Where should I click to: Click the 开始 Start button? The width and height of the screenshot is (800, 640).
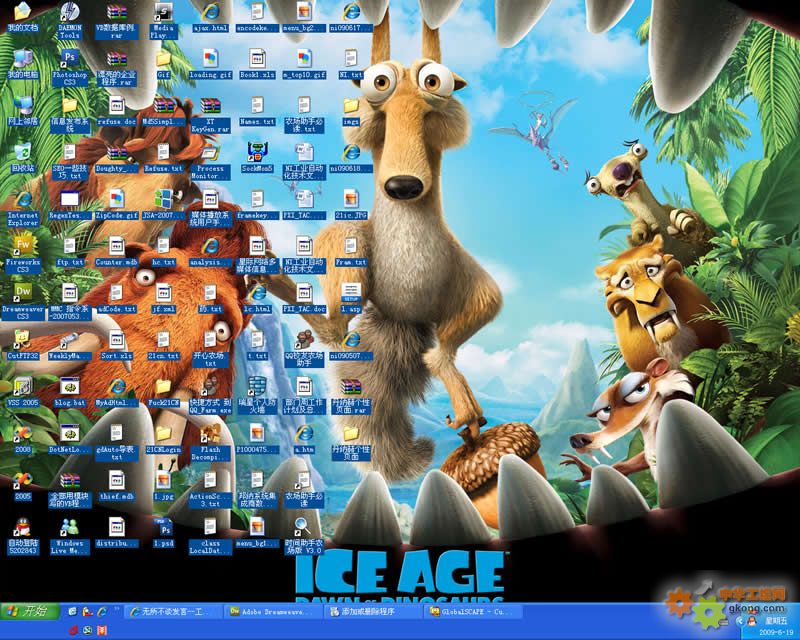tap(30, 611)
